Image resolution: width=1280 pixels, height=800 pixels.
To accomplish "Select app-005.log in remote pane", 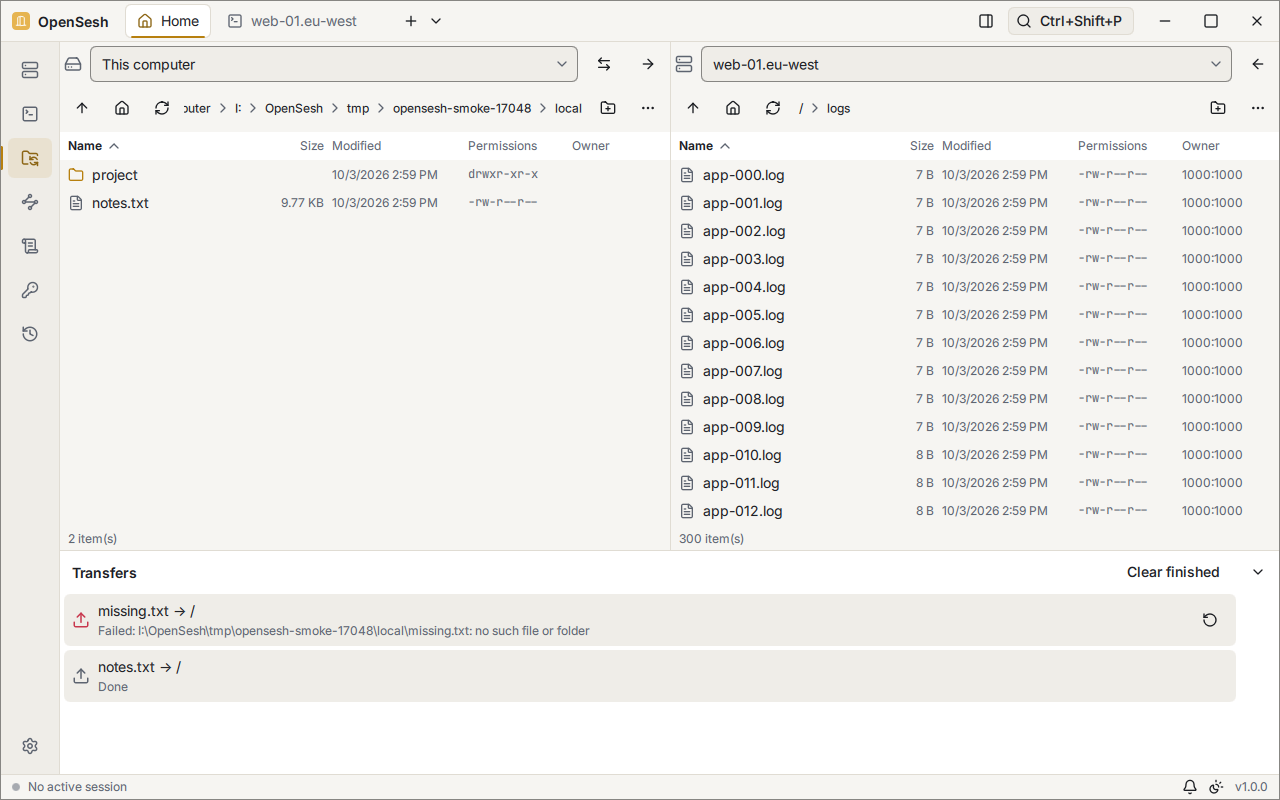I will (x=975, y=315).
